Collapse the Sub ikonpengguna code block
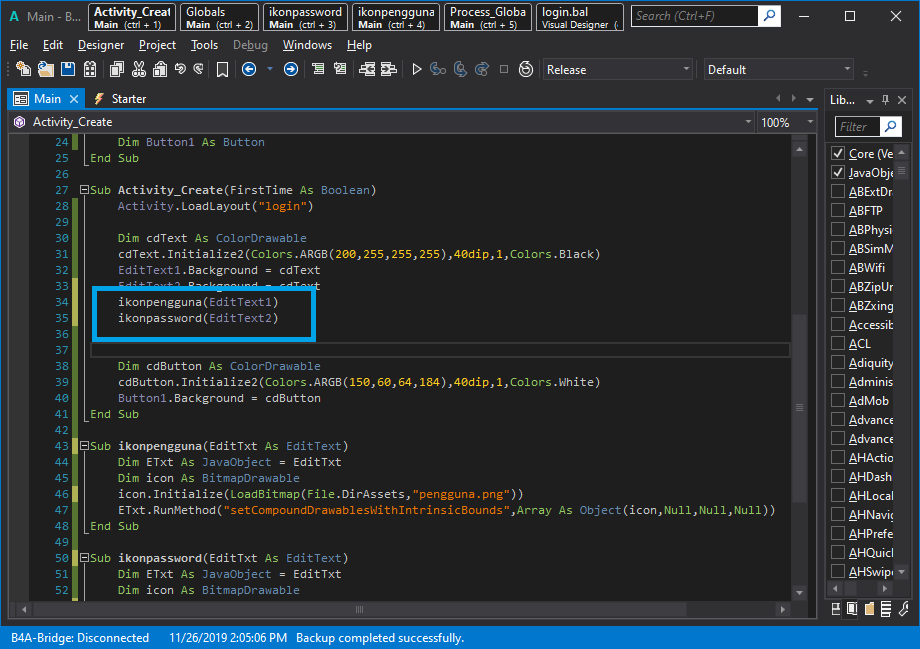920x649 pixels. click(x=84, y=446)
